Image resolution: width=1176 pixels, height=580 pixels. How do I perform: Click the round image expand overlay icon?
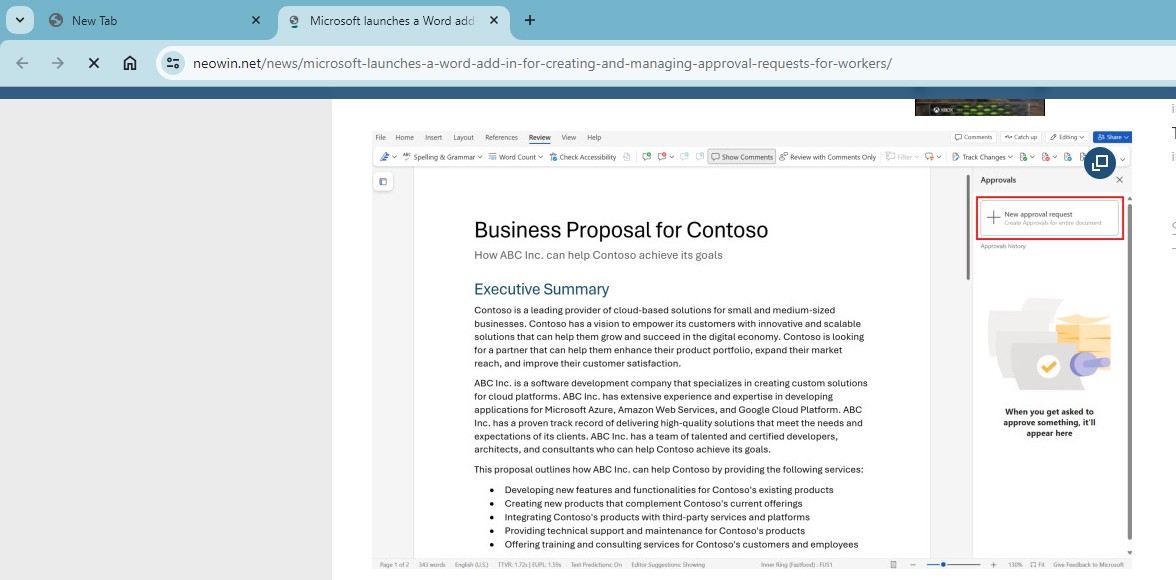coord(1100,163)
